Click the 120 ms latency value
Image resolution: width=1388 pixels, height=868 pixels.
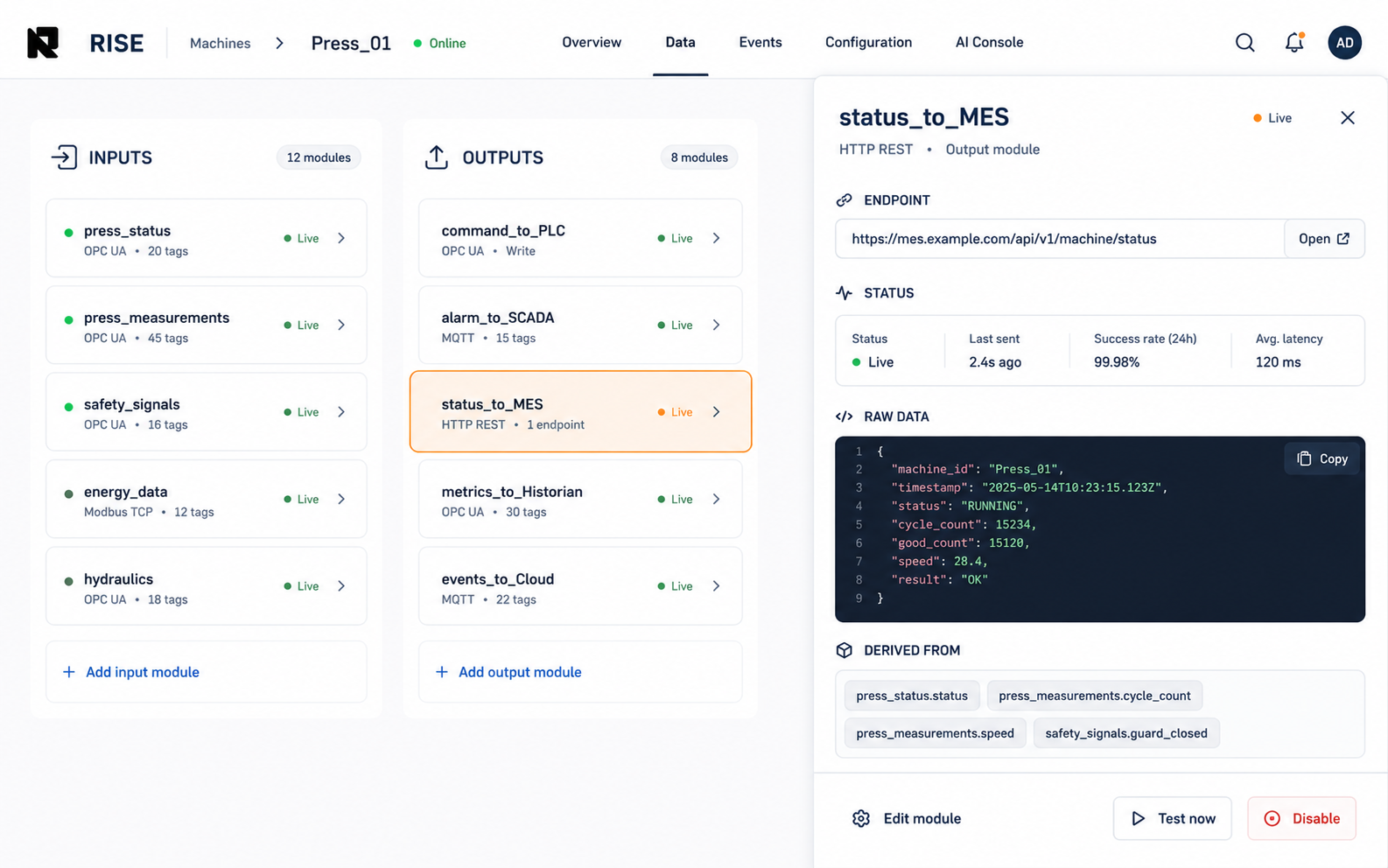pos(1278,362)
